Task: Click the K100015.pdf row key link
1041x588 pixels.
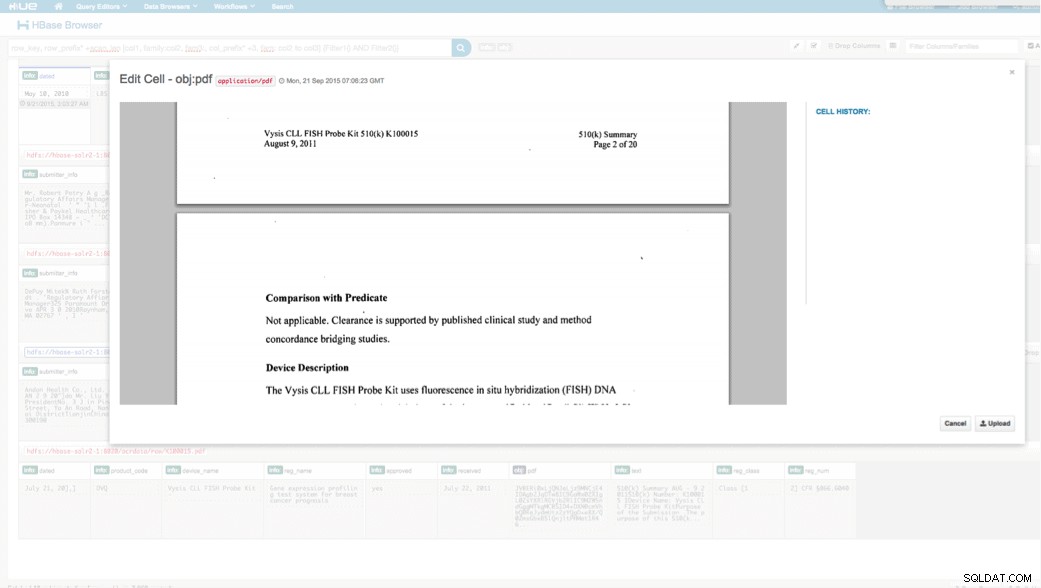Action: (116, 451)
